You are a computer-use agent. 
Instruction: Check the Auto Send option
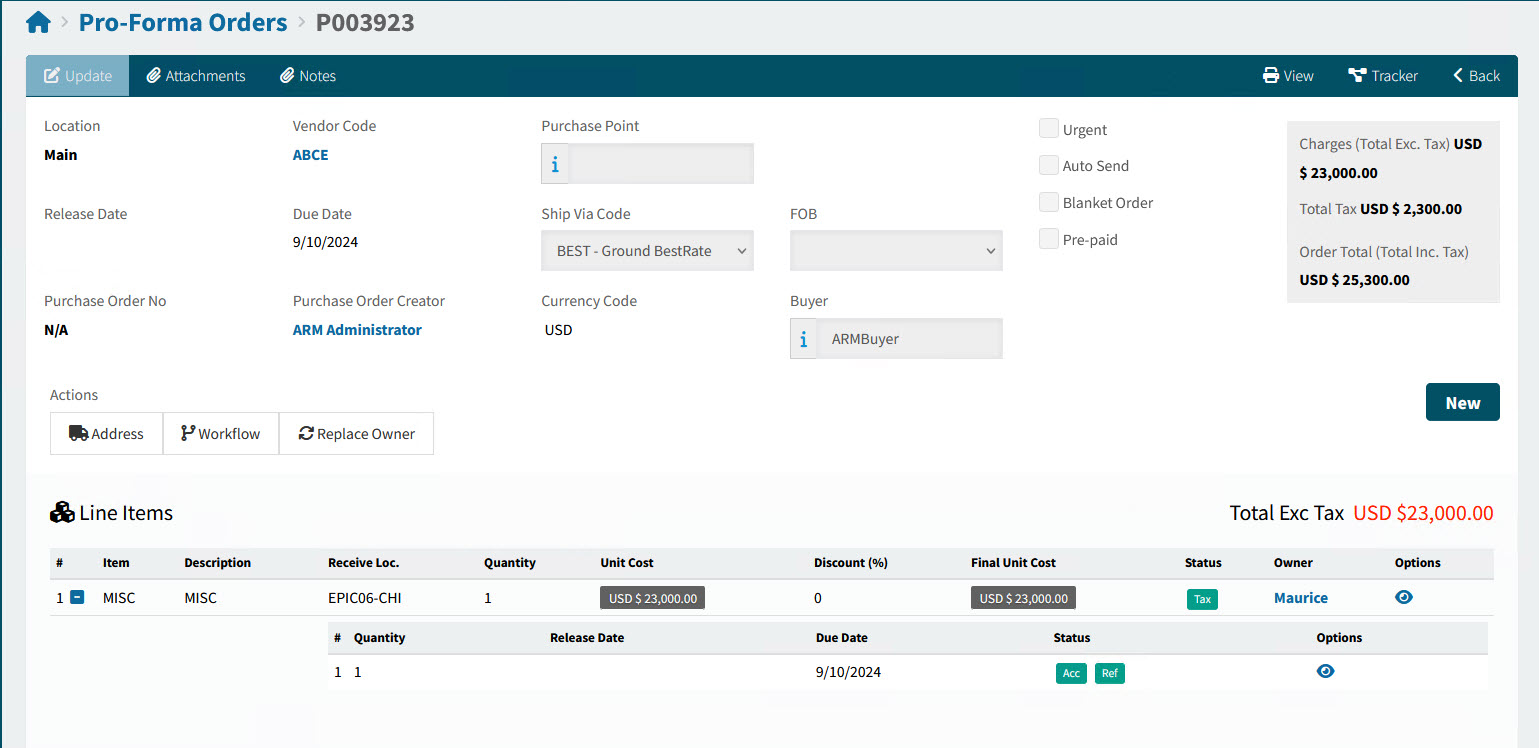coord(1048,165)
